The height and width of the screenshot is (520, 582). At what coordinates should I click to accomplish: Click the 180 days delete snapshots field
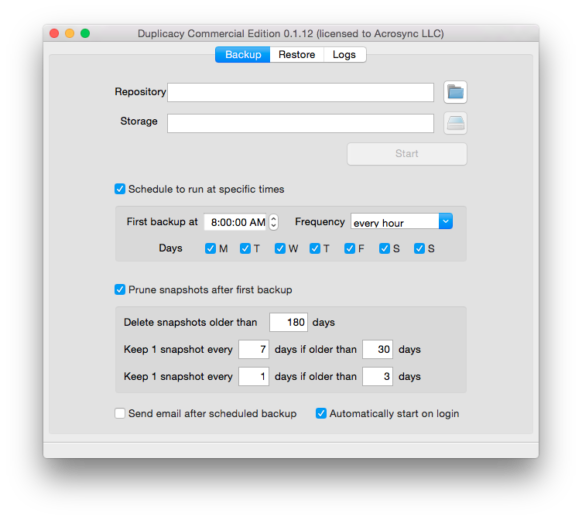[288, 322]
